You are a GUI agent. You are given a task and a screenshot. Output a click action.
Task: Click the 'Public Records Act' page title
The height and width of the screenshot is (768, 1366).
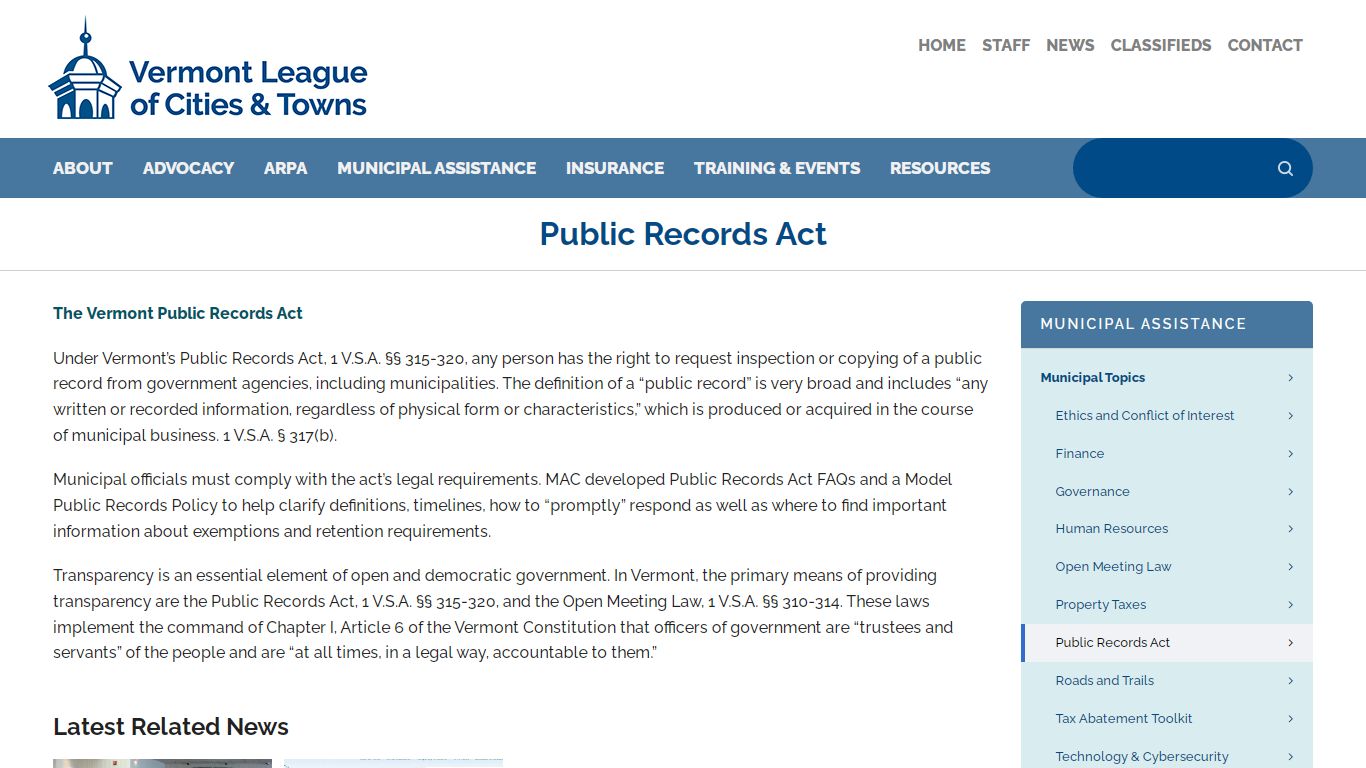(x=683, y=234)
